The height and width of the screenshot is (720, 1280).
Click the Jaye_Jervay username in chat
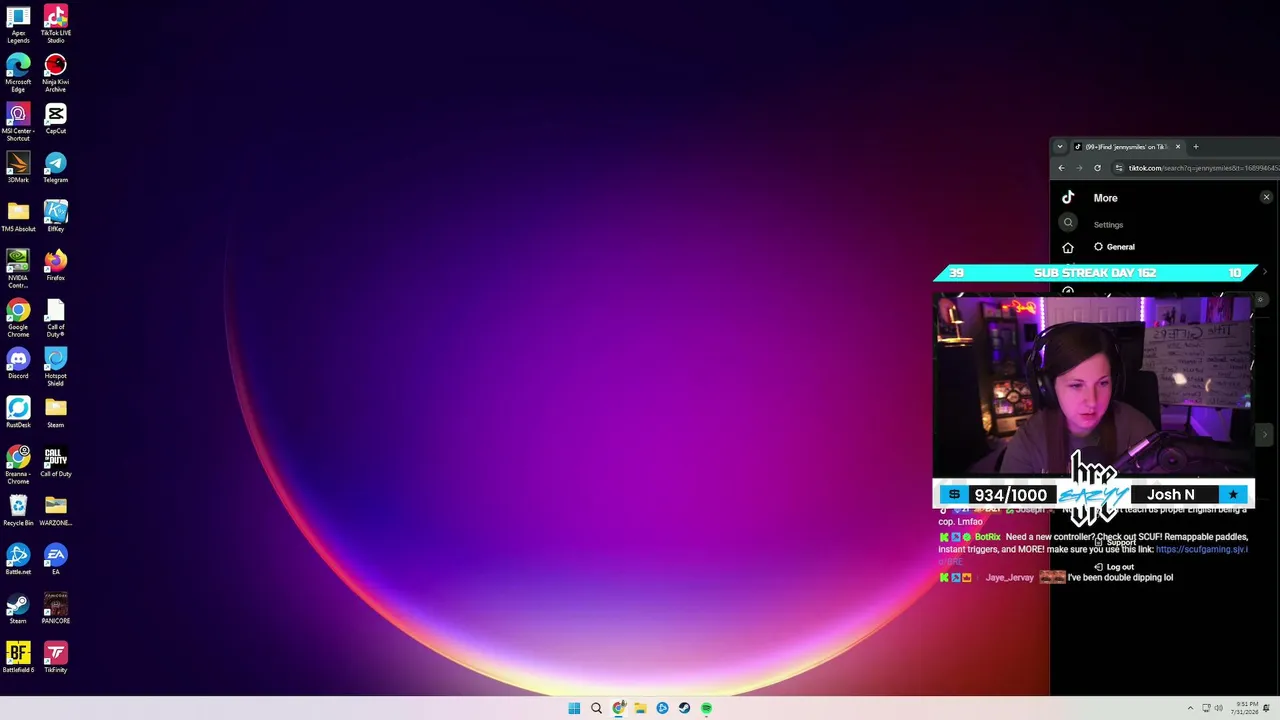[1009, 577]
